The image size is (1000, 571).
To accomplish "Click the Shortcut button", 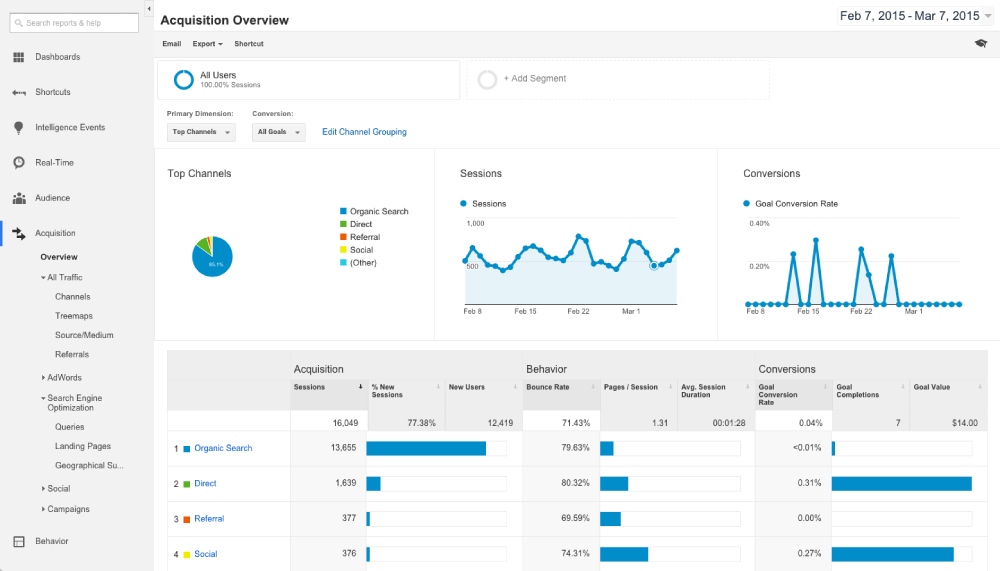I will (x=249, y=44).
